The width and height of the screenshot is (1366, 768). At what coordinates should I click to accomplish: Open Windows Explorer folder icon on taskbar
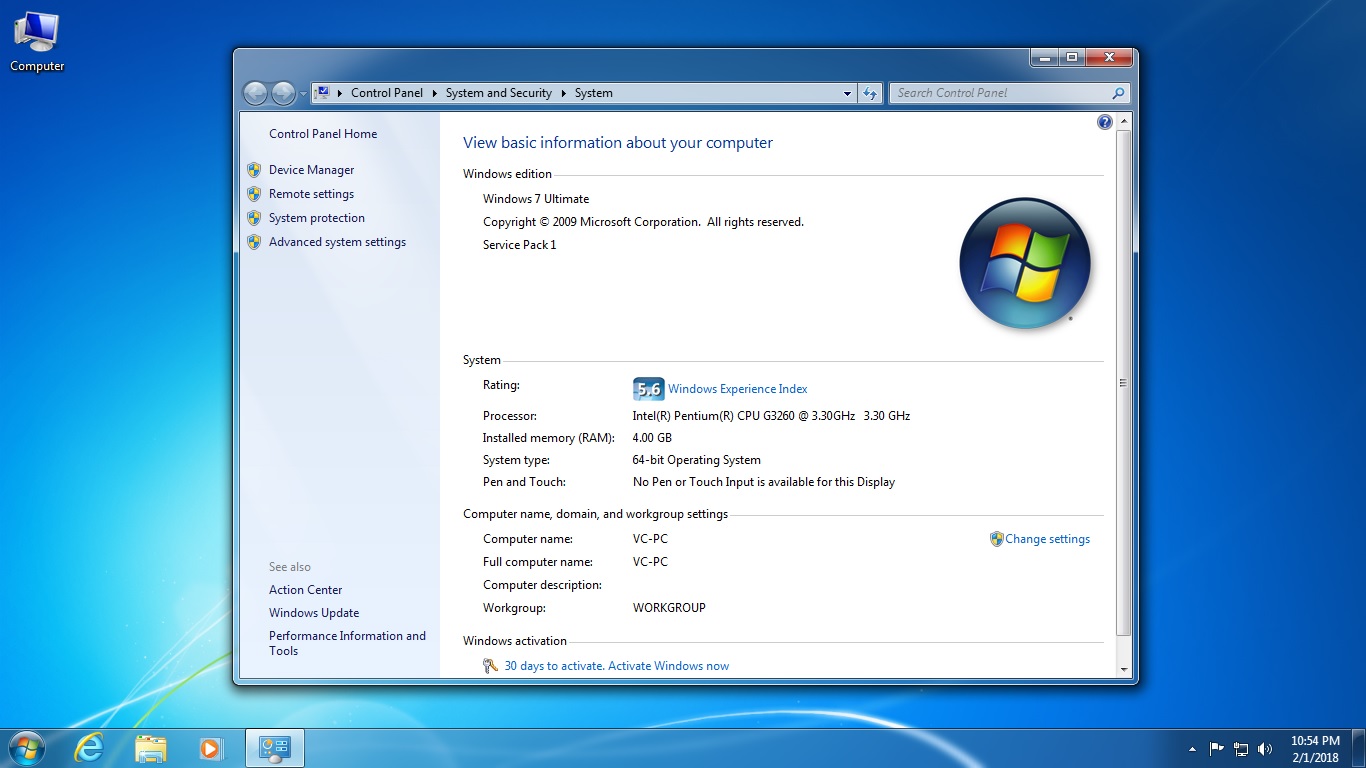150,748
